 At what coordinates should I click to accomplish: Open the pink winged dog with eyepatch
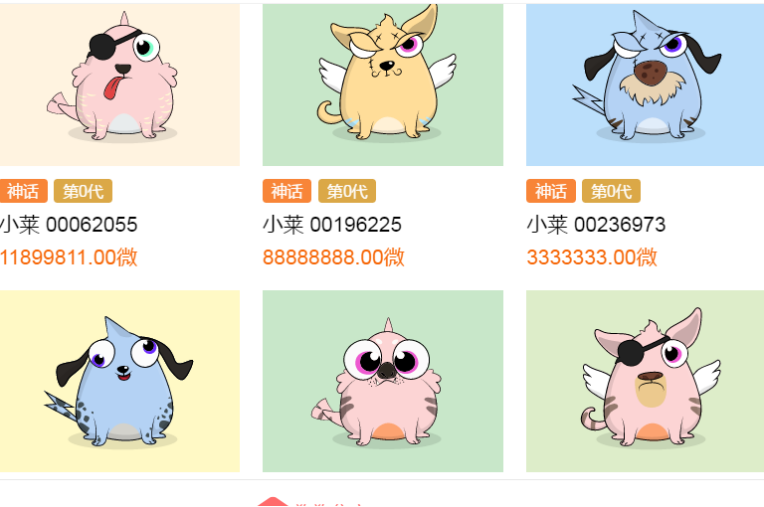coord(645,381)
